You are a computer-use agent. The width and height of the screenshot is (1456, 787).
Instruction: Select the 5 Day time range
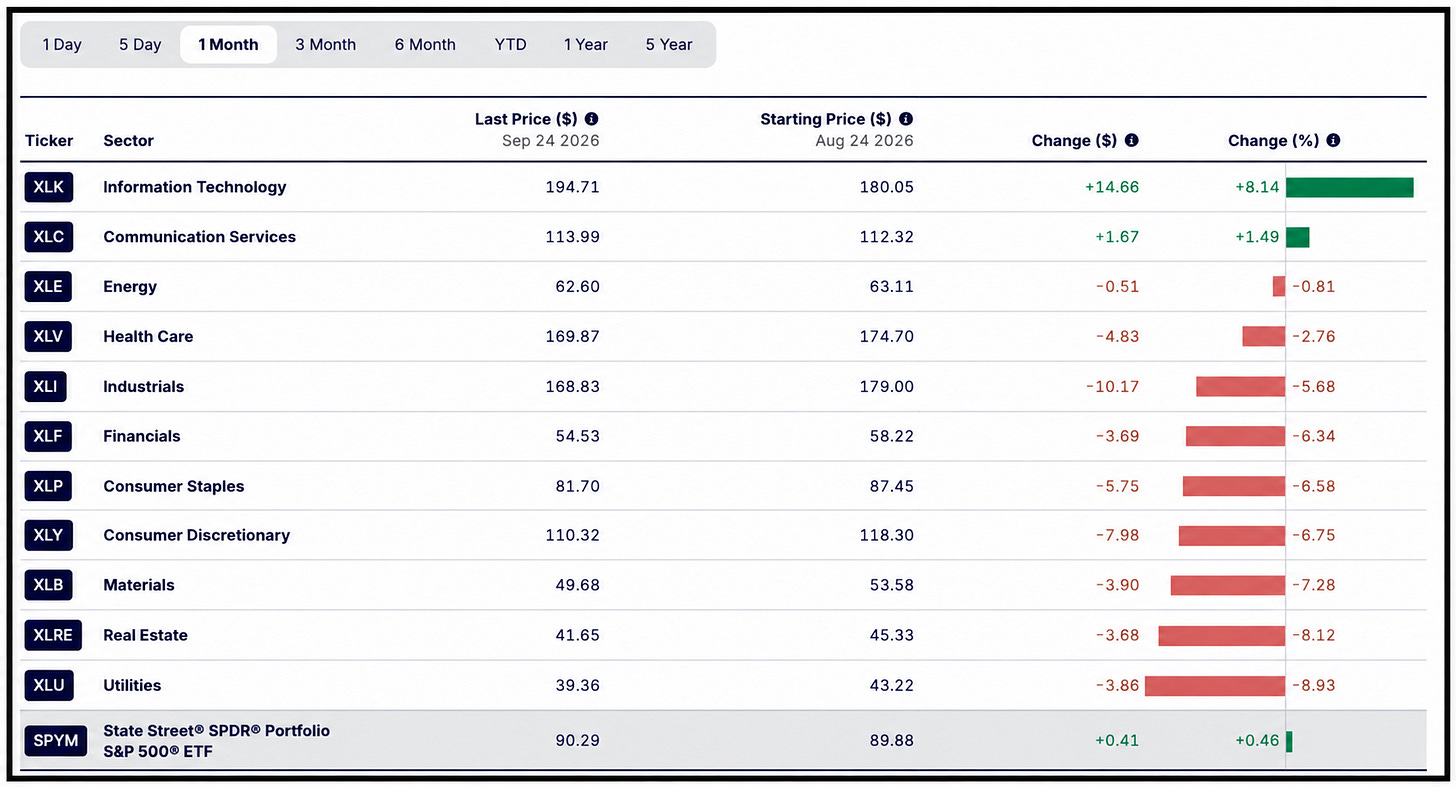click(140, 45)
